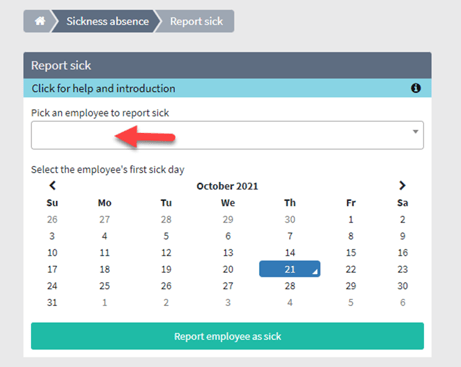Select the Report sick breadcrumb
The height and width of the screenshot is (367, 461).
pos(196,21)
